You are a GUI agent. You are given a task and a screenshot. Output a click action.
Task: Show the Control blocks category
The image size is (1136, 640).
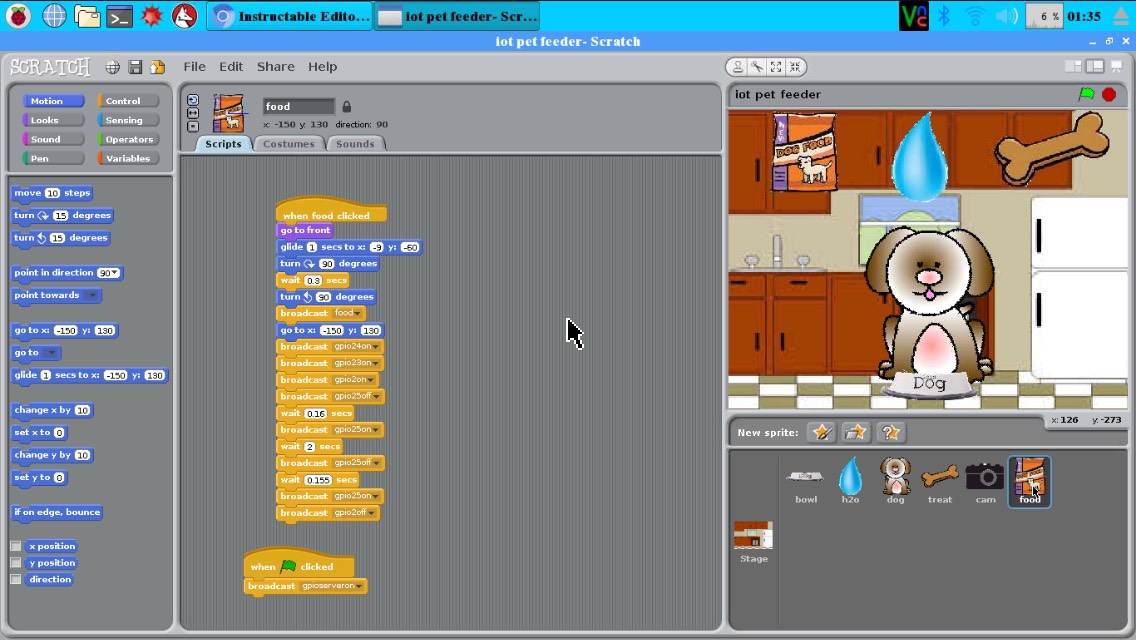(x=128, y=101)
